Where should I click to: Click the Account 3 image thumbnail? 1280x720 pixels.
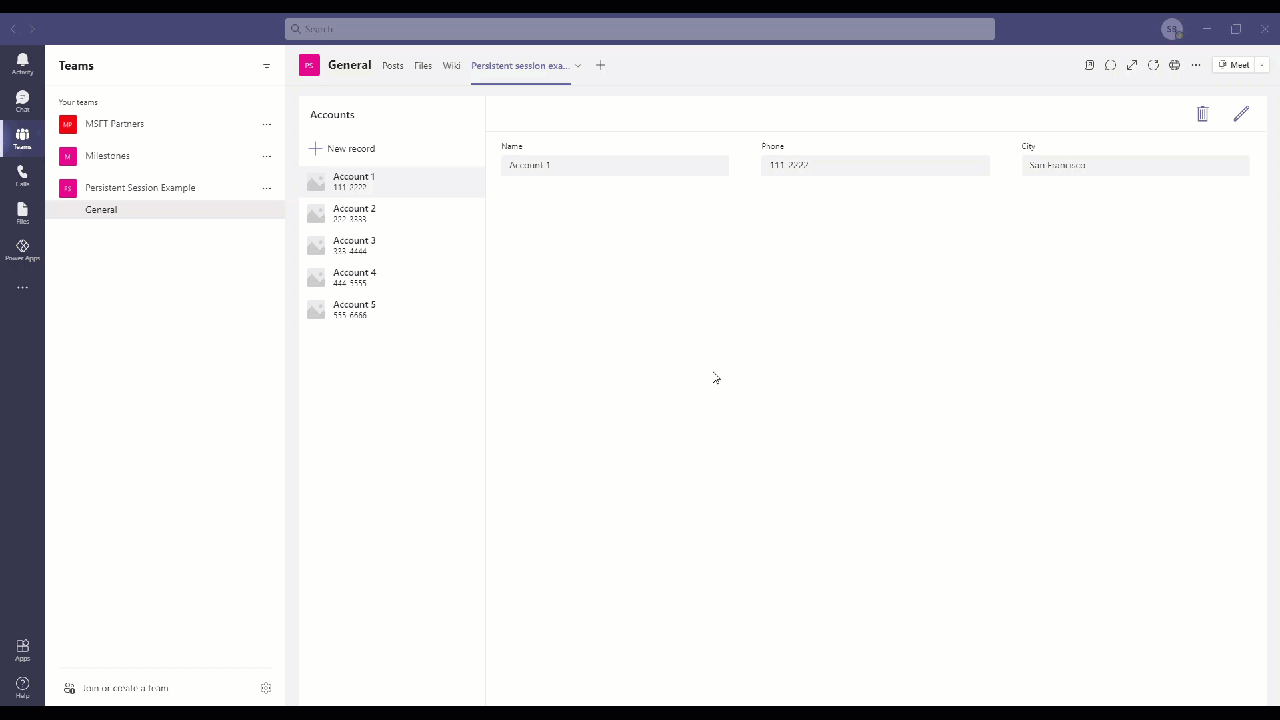(316, 246)
